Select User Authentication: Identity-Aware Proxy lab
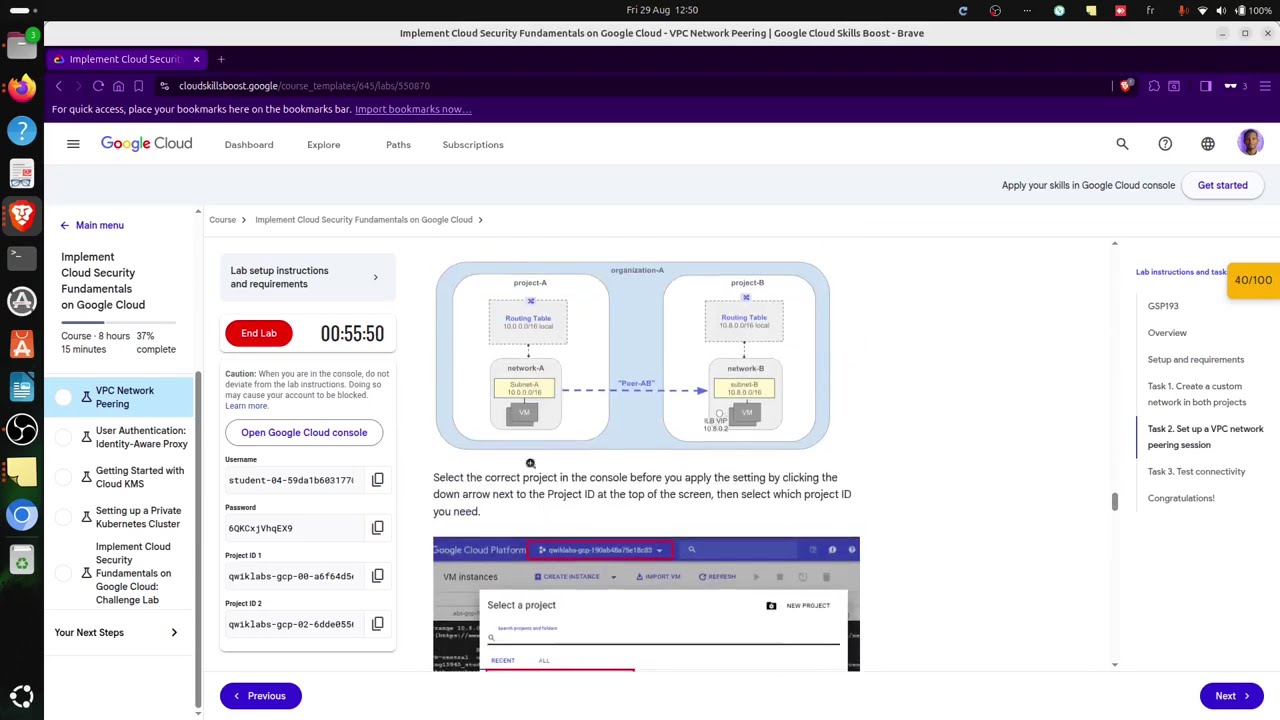1280x720 pixels. tap(141, 437)
